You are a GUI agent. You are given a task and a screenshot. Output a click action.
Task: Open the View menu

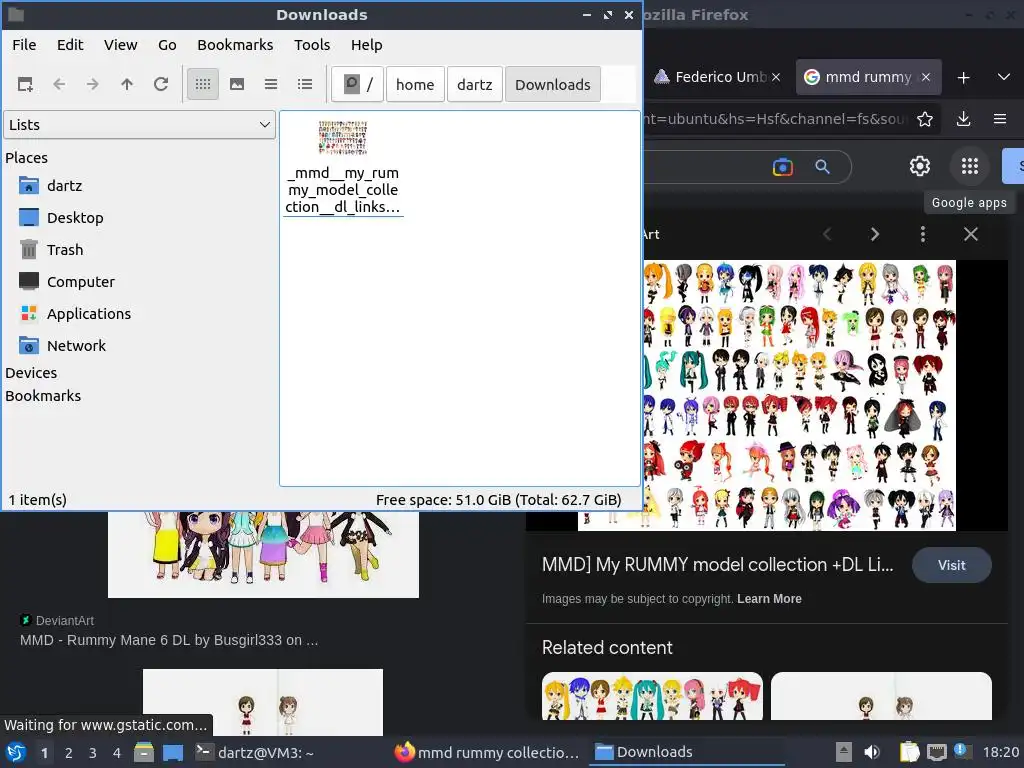pyautogui.click(x=120, y=45)
